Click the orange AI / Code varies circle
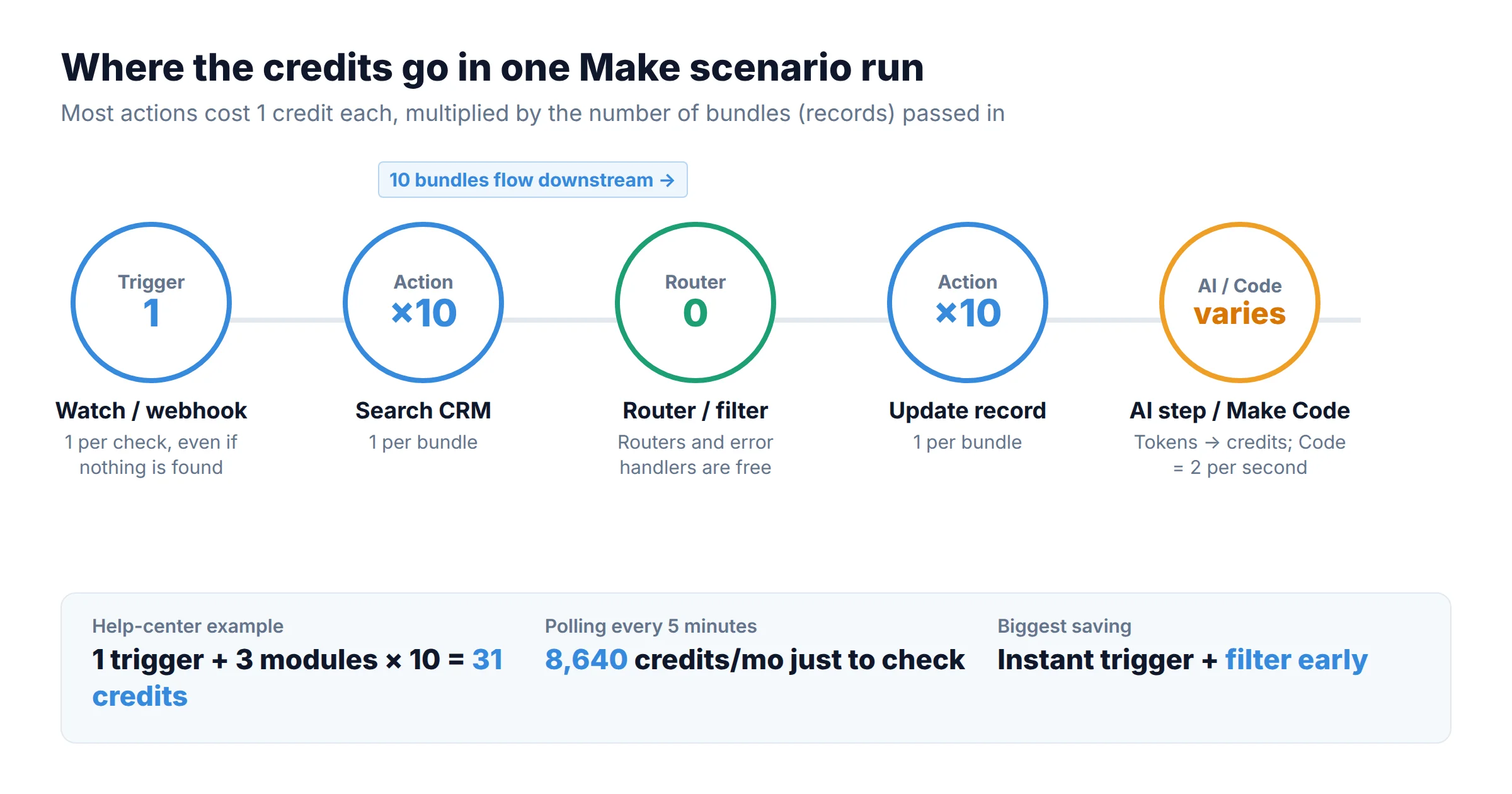 coord(1240,302)
